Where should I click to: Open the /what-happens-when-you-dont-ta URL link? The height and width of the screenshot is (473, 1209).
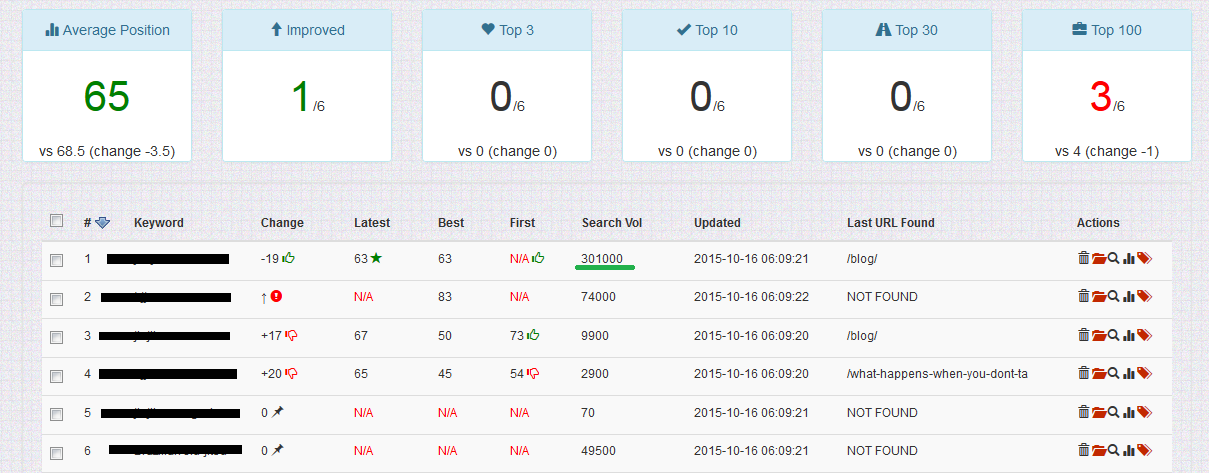[937, 374]
